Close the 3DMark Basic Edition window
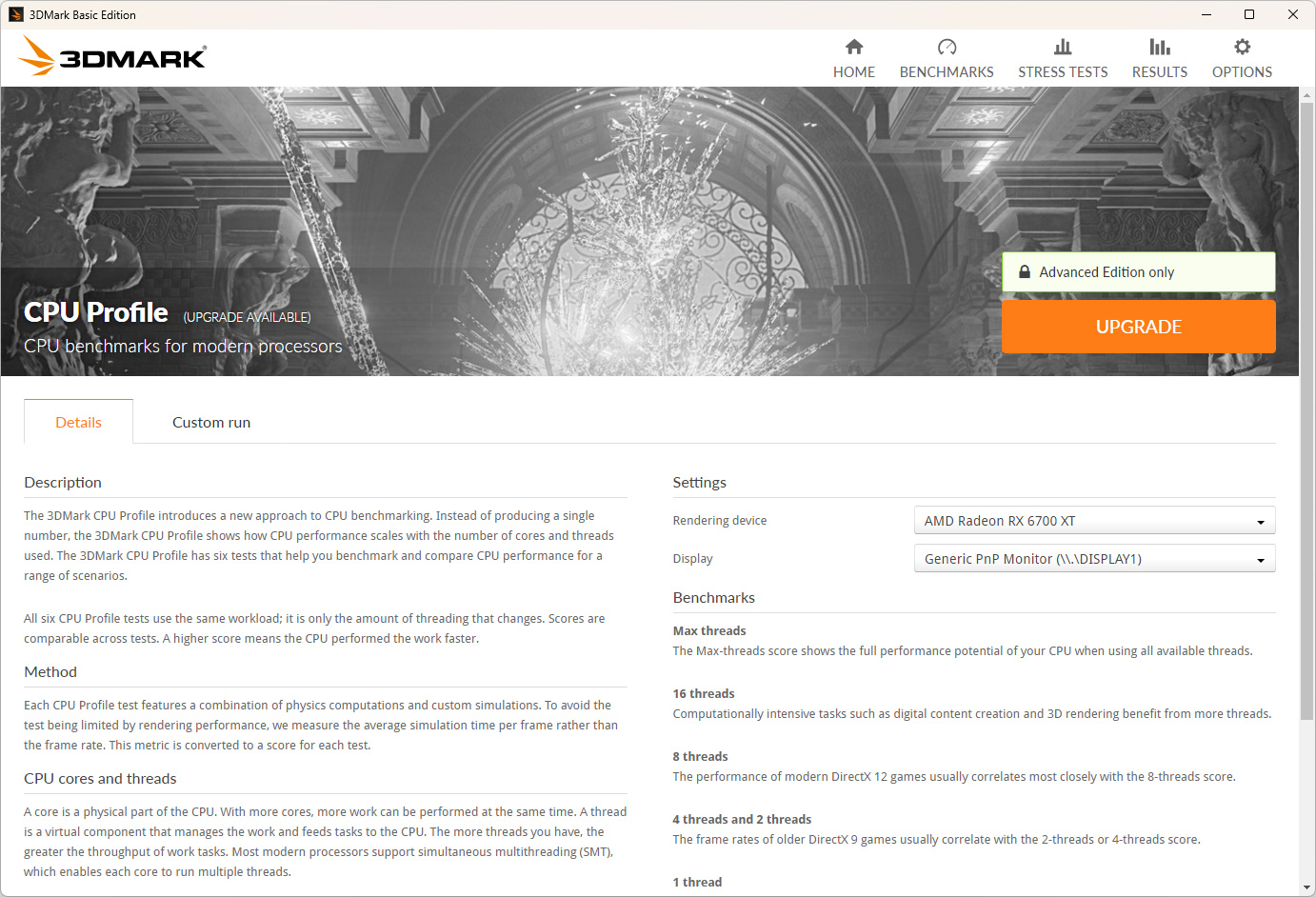 1293,14
